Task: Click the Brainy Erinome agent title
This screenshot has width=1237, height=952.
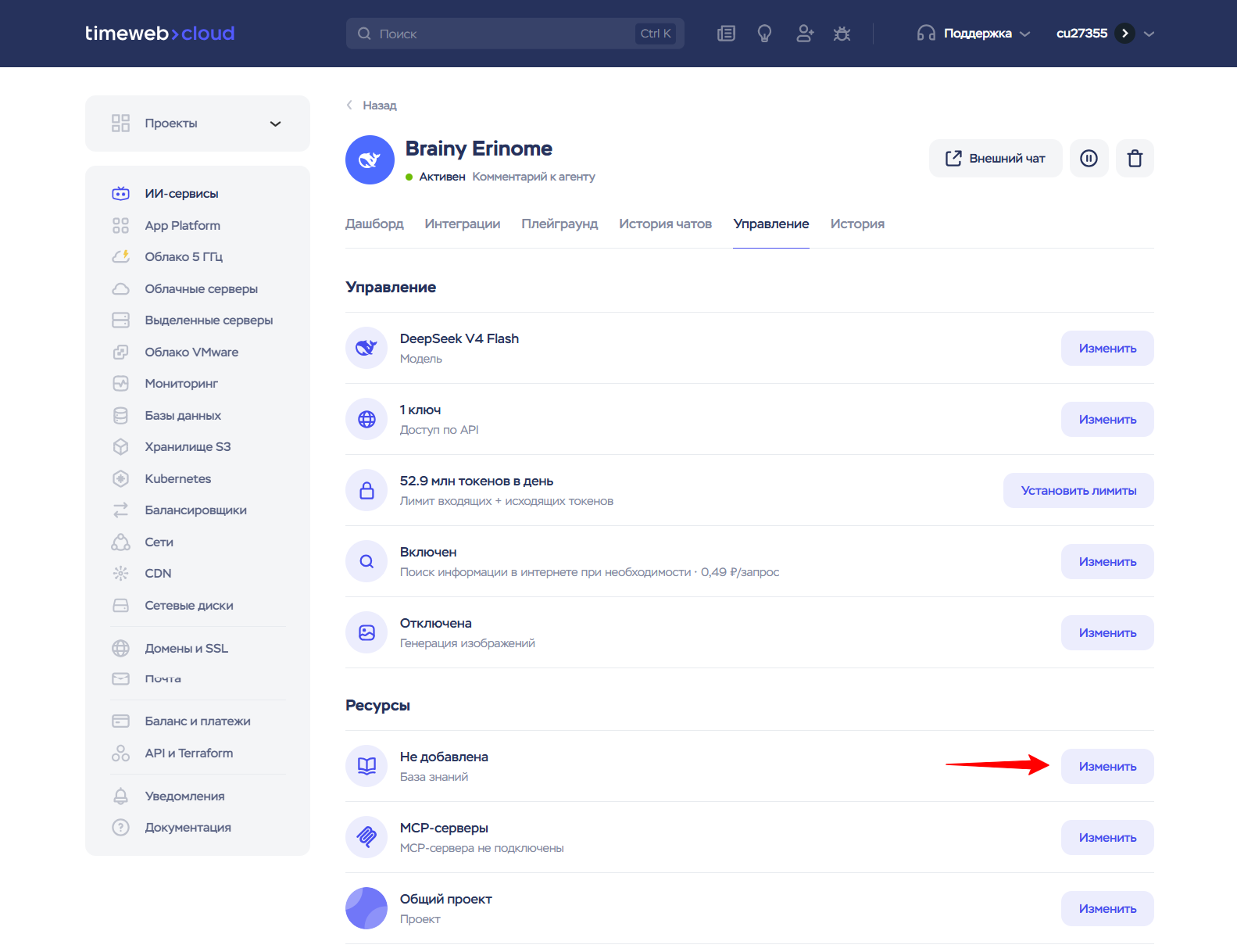Action: (x=479, y=149)
